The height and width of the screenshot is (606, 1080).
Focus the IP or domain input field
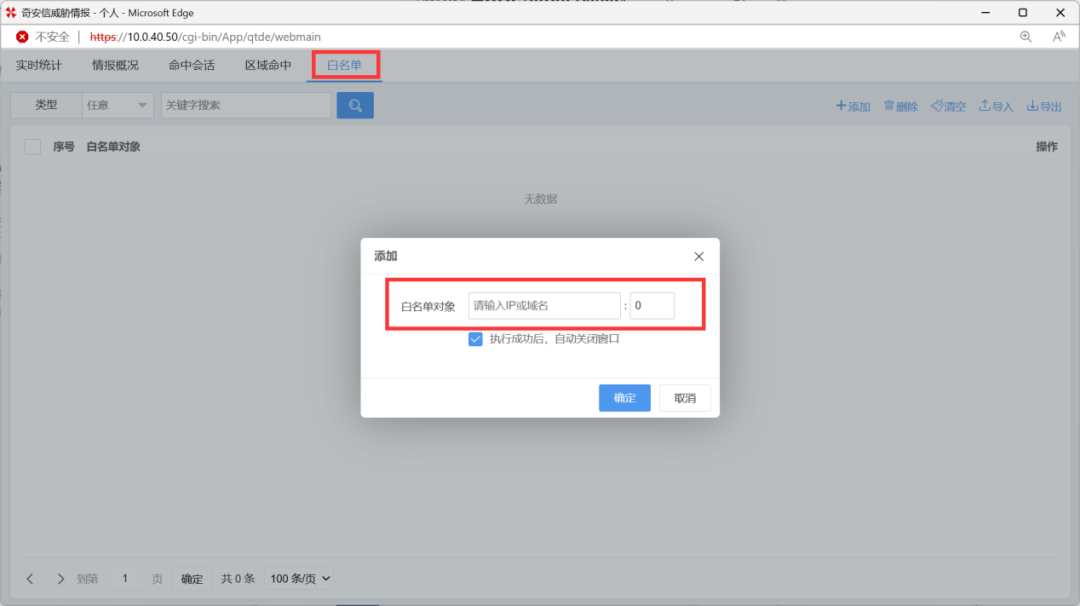(544, 306)
